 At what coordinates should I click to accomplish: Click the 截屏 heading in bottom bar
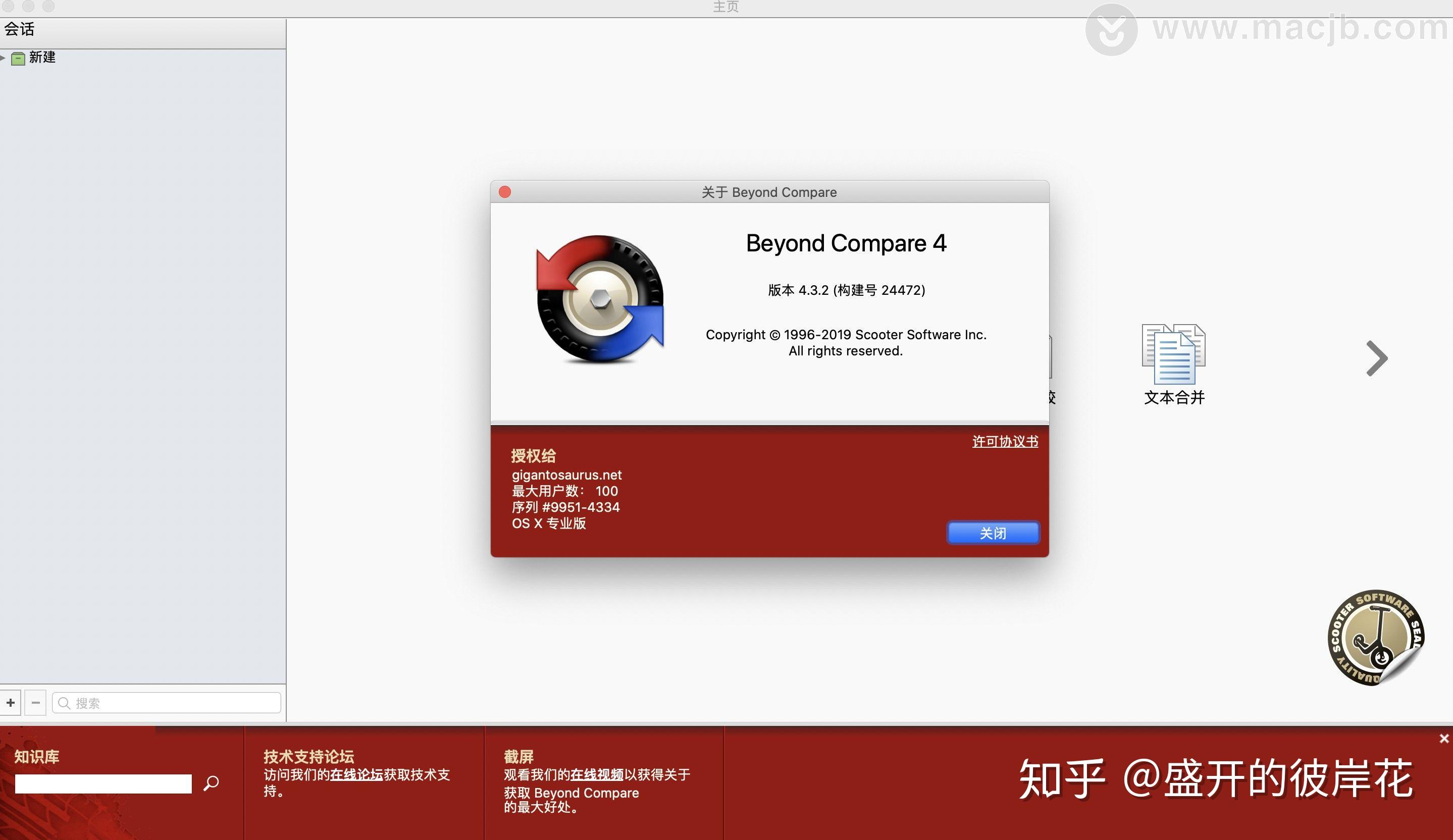click(x=519, y=756)
